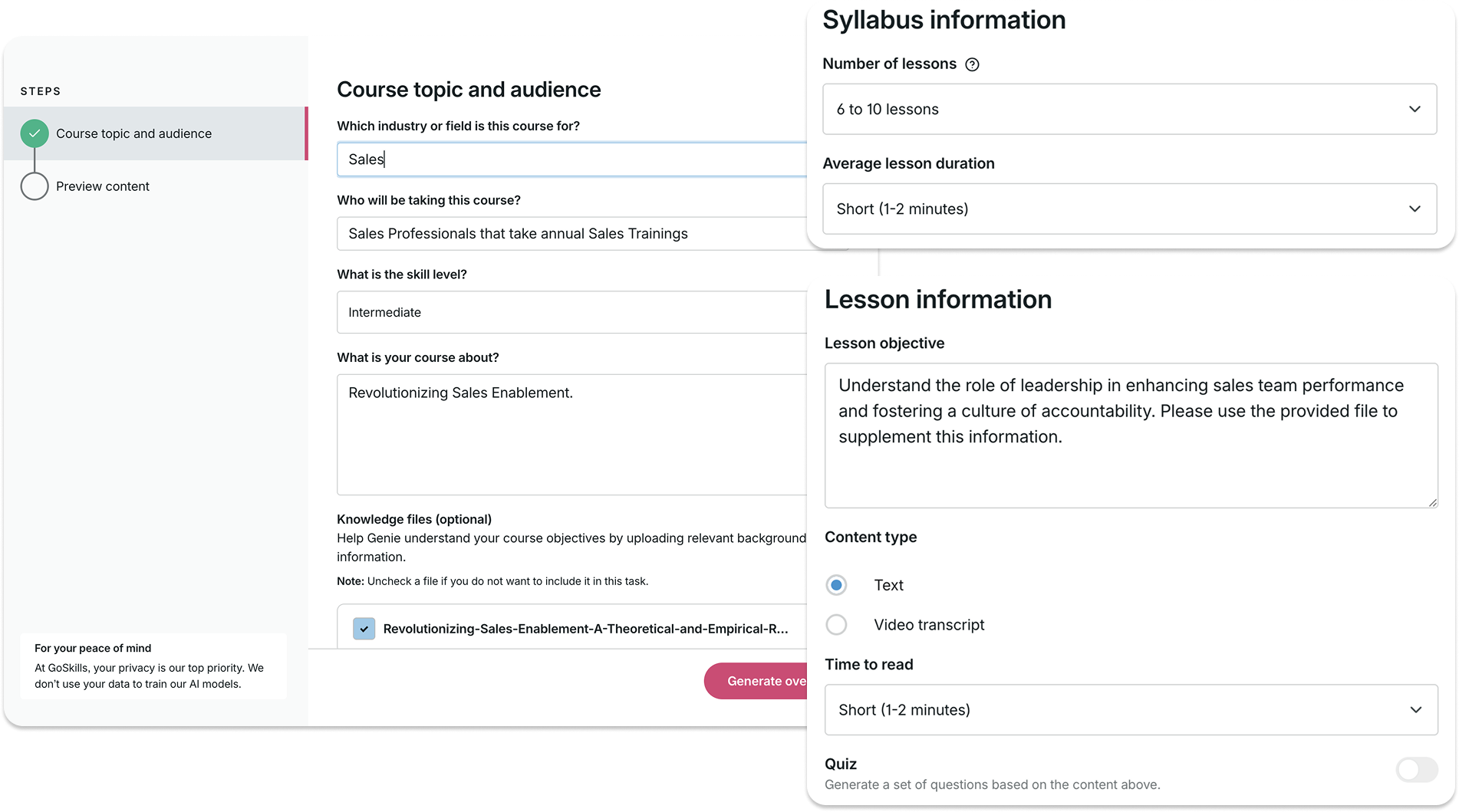The width and height of the screenshot is (1459, 812).
Task: Open the Number of lessons dropdown chevron
Action: point(1415,109)
